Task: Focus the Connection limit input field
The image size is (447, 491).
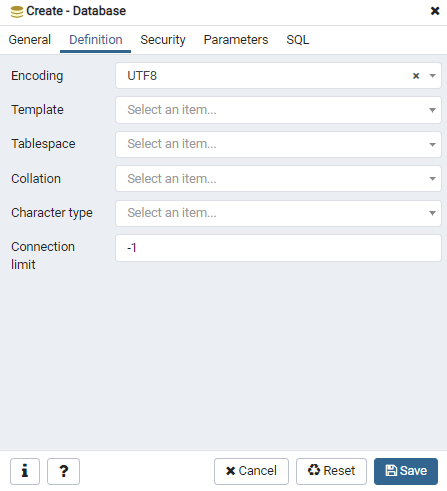Action: point(278,248)
